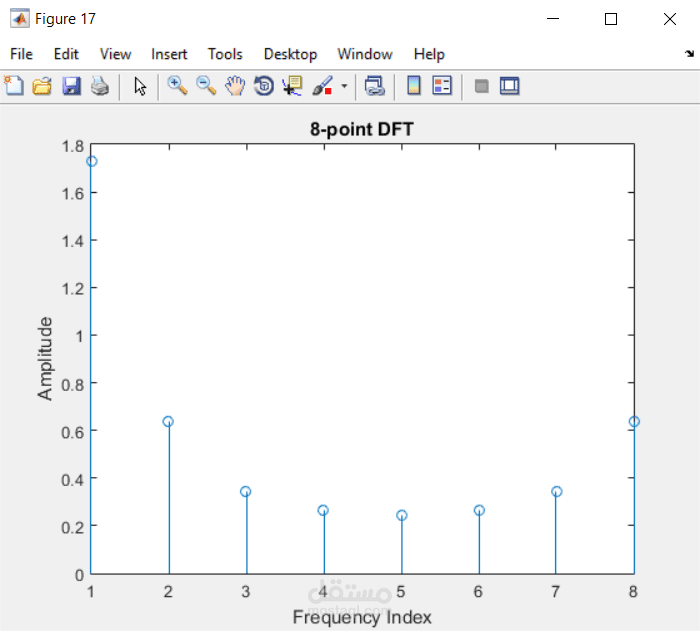Image resolution: width=700 pixels, height=631 pixels.
Task: Insert a legend using the toolbar icon
Action: (x=442, y=86)
